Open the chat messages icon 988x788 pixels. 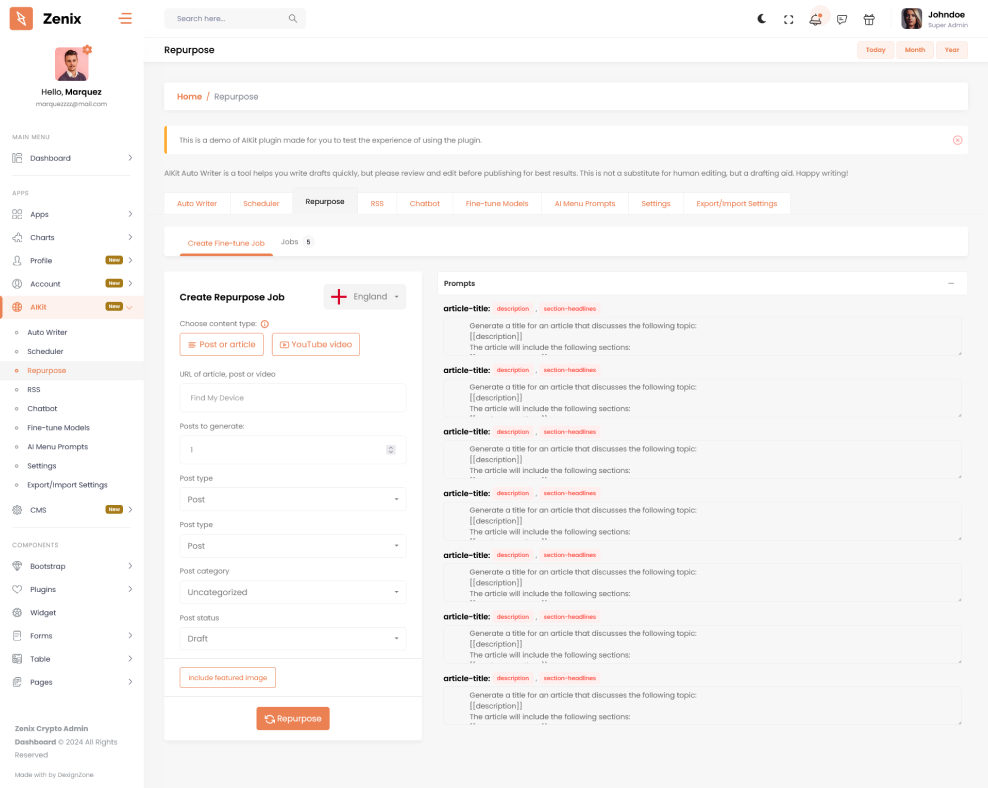point(842,19)
